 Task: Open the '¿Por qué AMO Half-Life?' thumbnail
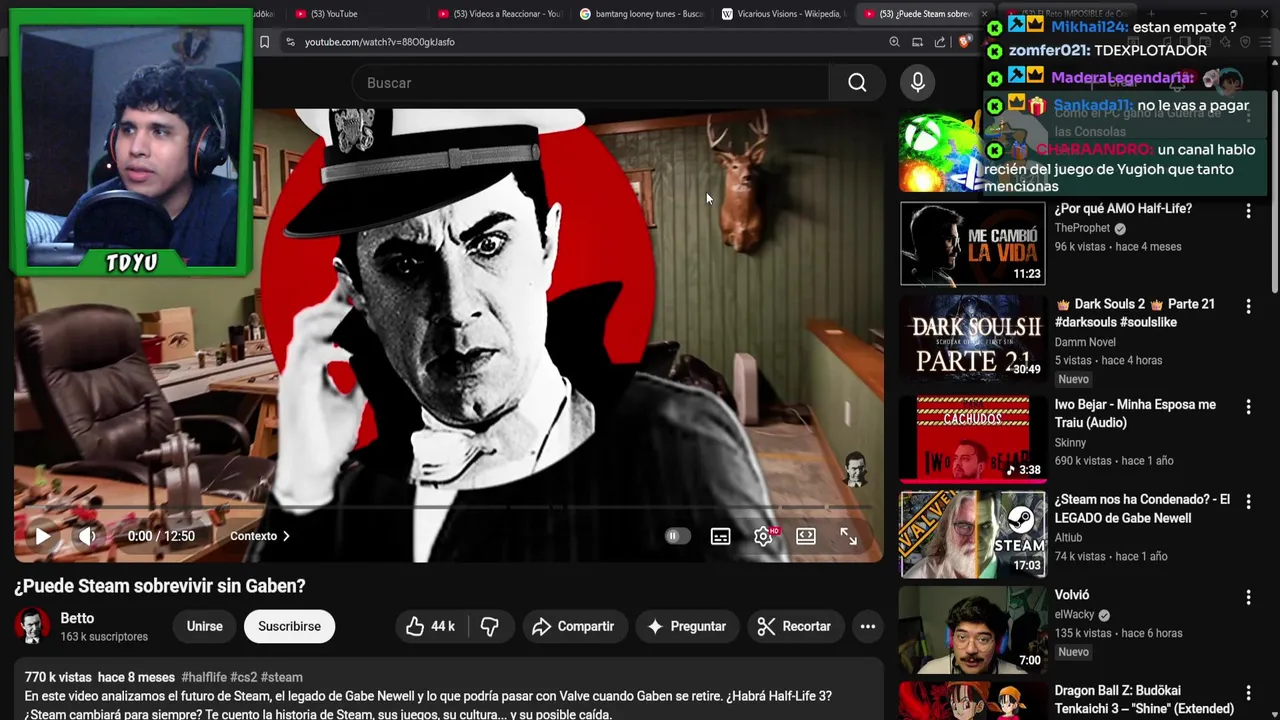pyautogui.click(x=972, y=243)
